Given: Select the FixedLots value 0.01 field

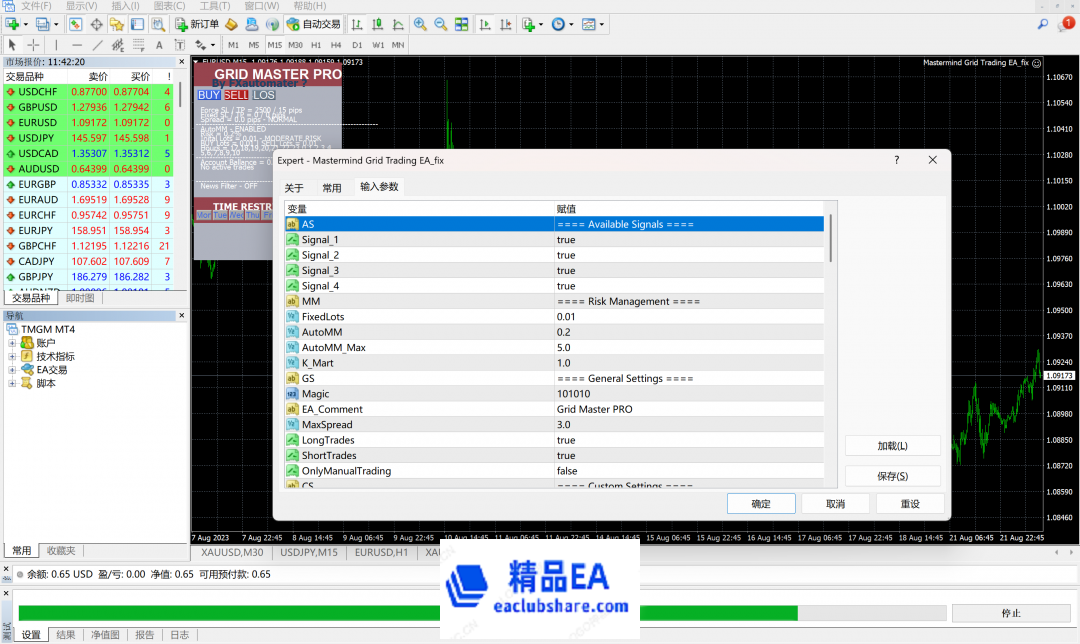Looking at the screenshot, I should click(x=688, y=317).
